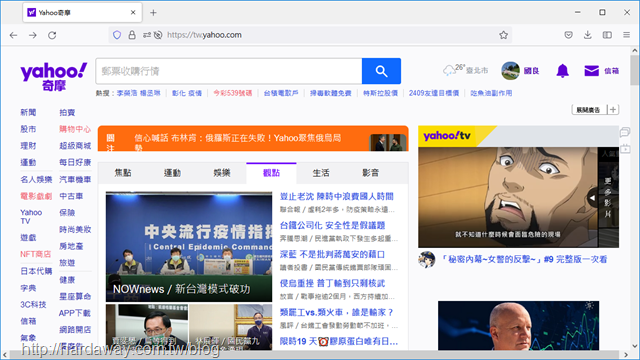Open the 電影戲劇 sidebar link
The image size is (640, 360).
click(36, 196)
